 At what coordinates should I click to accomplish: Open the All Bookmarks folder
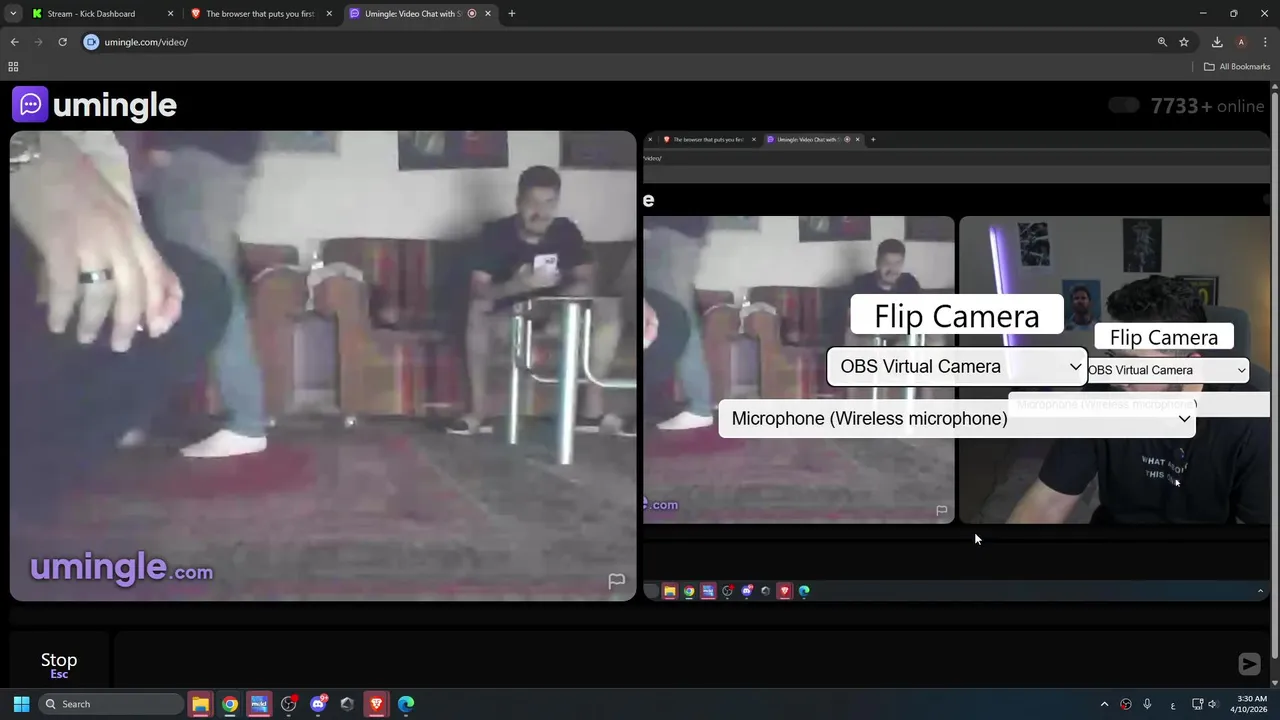(1237, 67)
